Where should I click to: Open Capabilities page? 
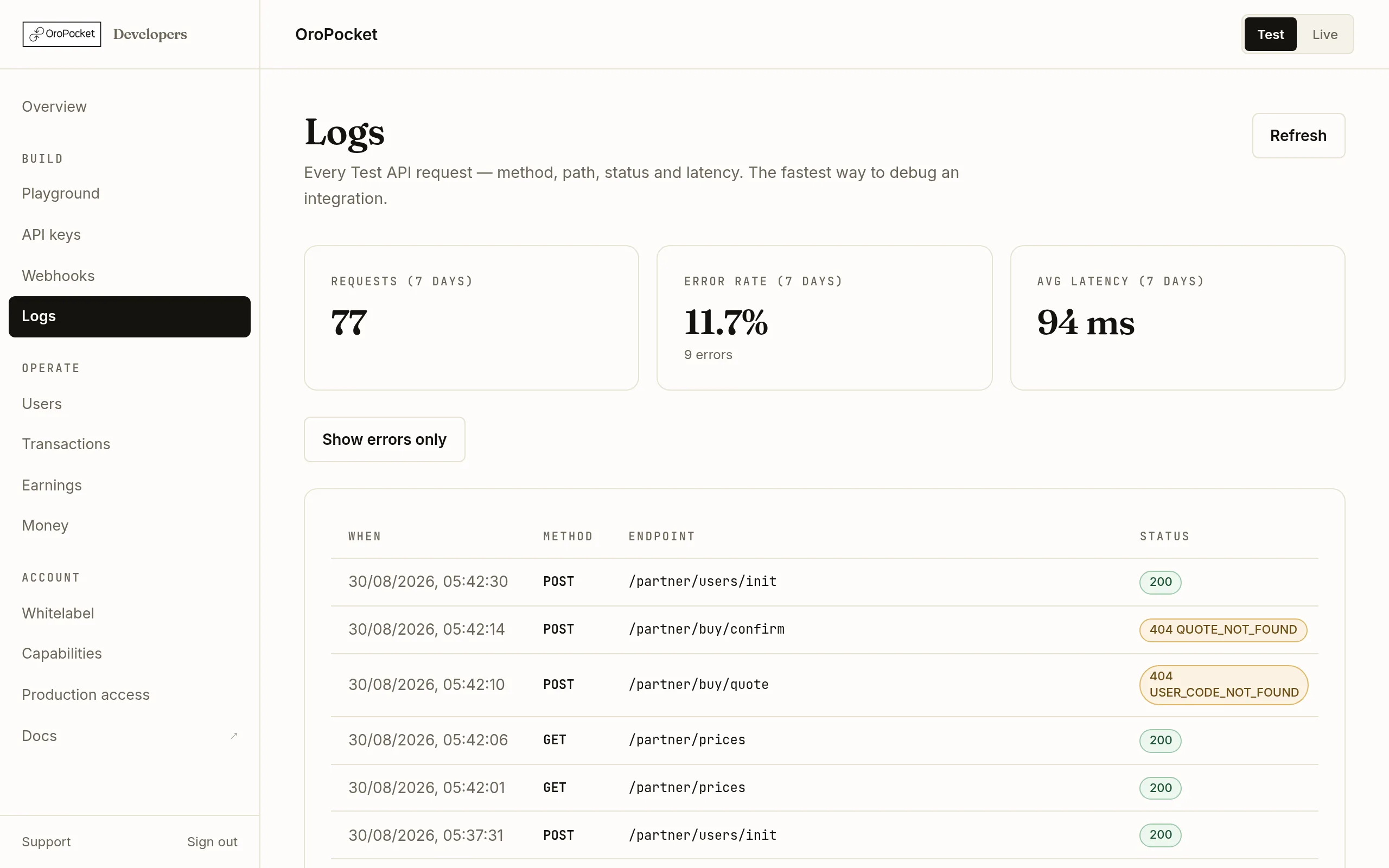(x=130, y=654)
